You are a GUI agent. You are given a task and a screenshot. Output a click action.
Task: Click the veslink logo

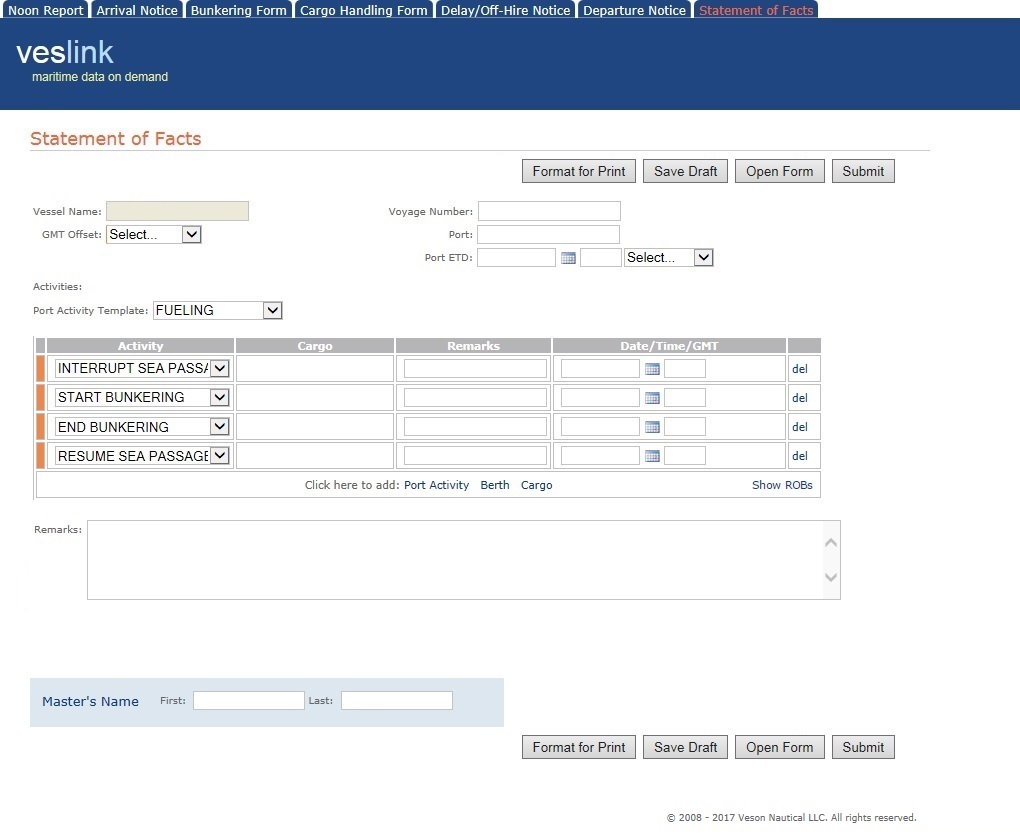pos(64,51)
